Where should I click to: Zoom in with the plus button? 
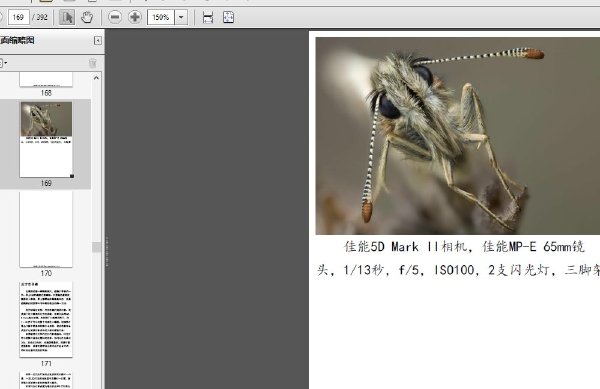tap(135, 17)
